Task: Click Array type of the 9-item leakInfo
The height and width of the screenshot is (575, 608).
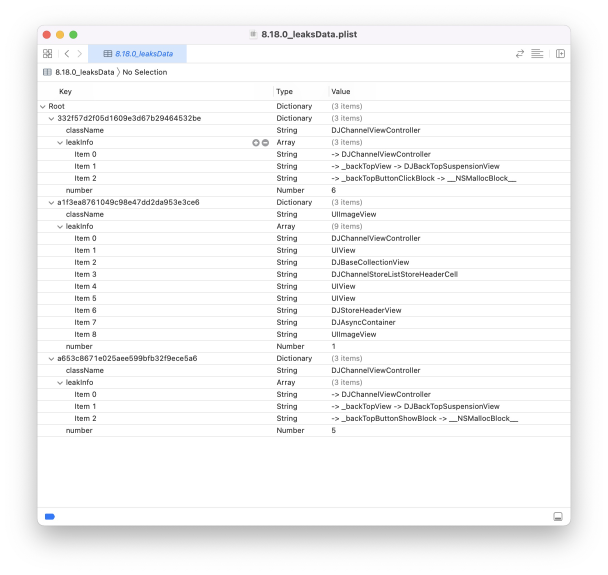Action: [286, 226]
